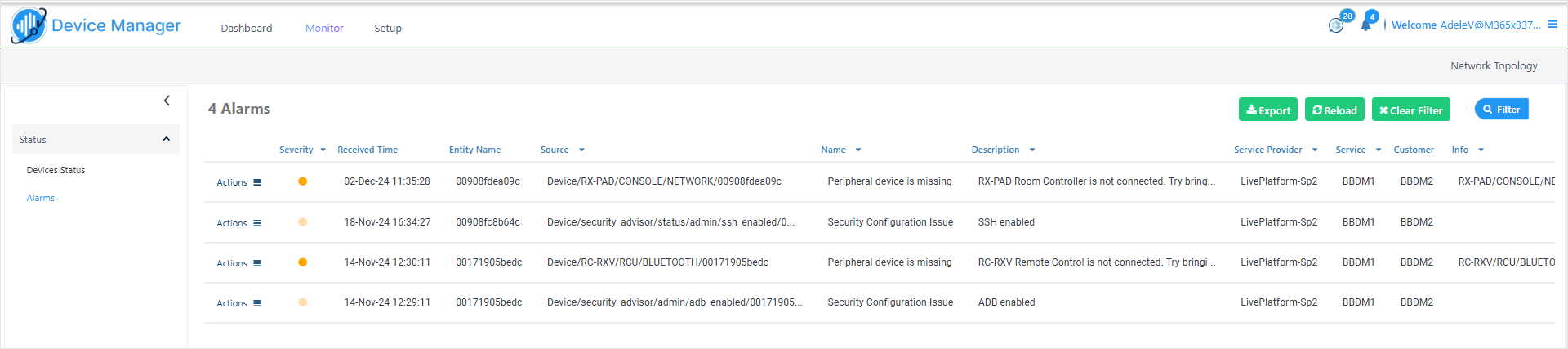Click the Reload button
The width and height of the screenshot is (1568, 349).
pos(1334,110)
